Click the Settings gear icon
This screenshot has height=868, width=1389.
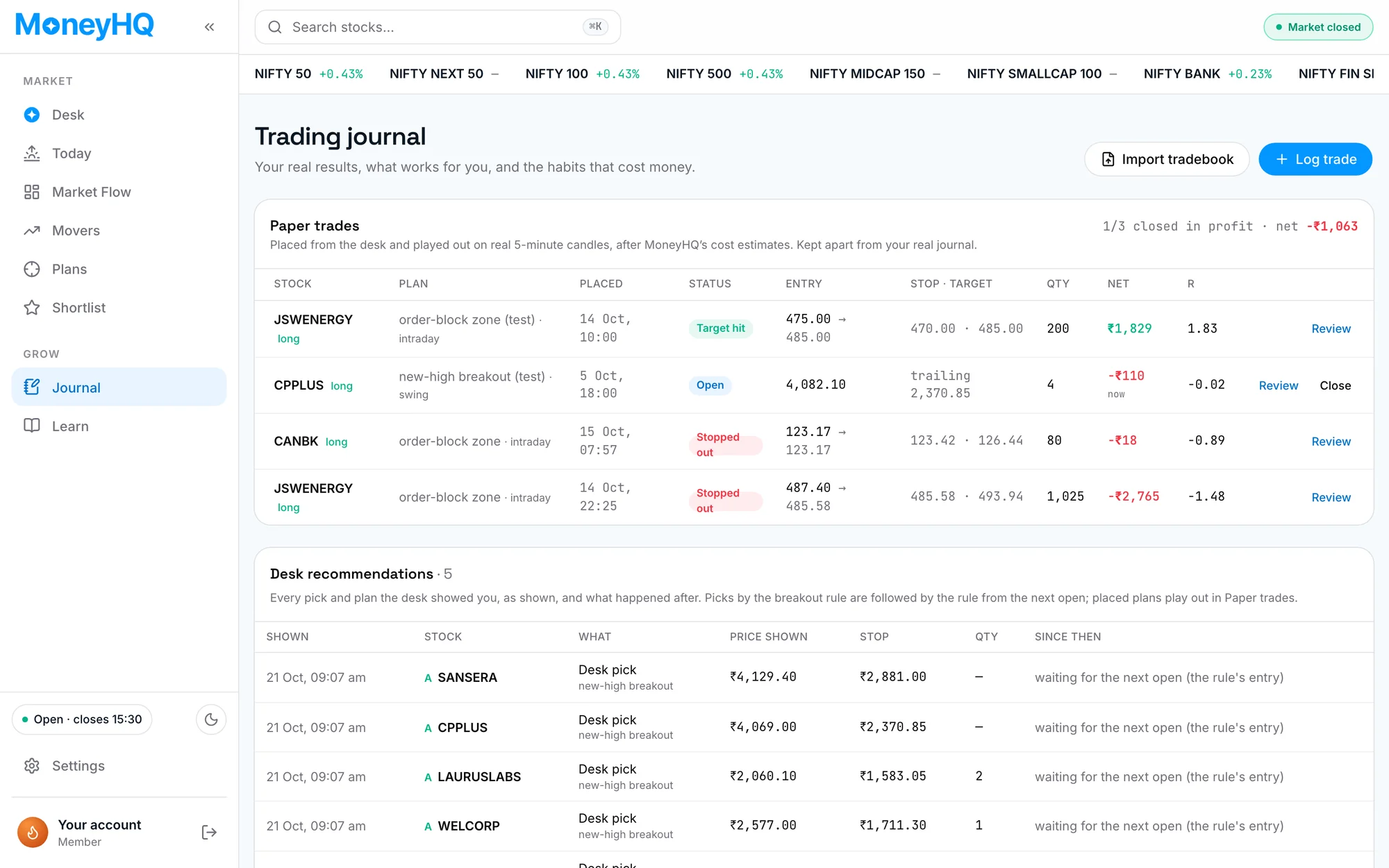click(x=32, y=766)
